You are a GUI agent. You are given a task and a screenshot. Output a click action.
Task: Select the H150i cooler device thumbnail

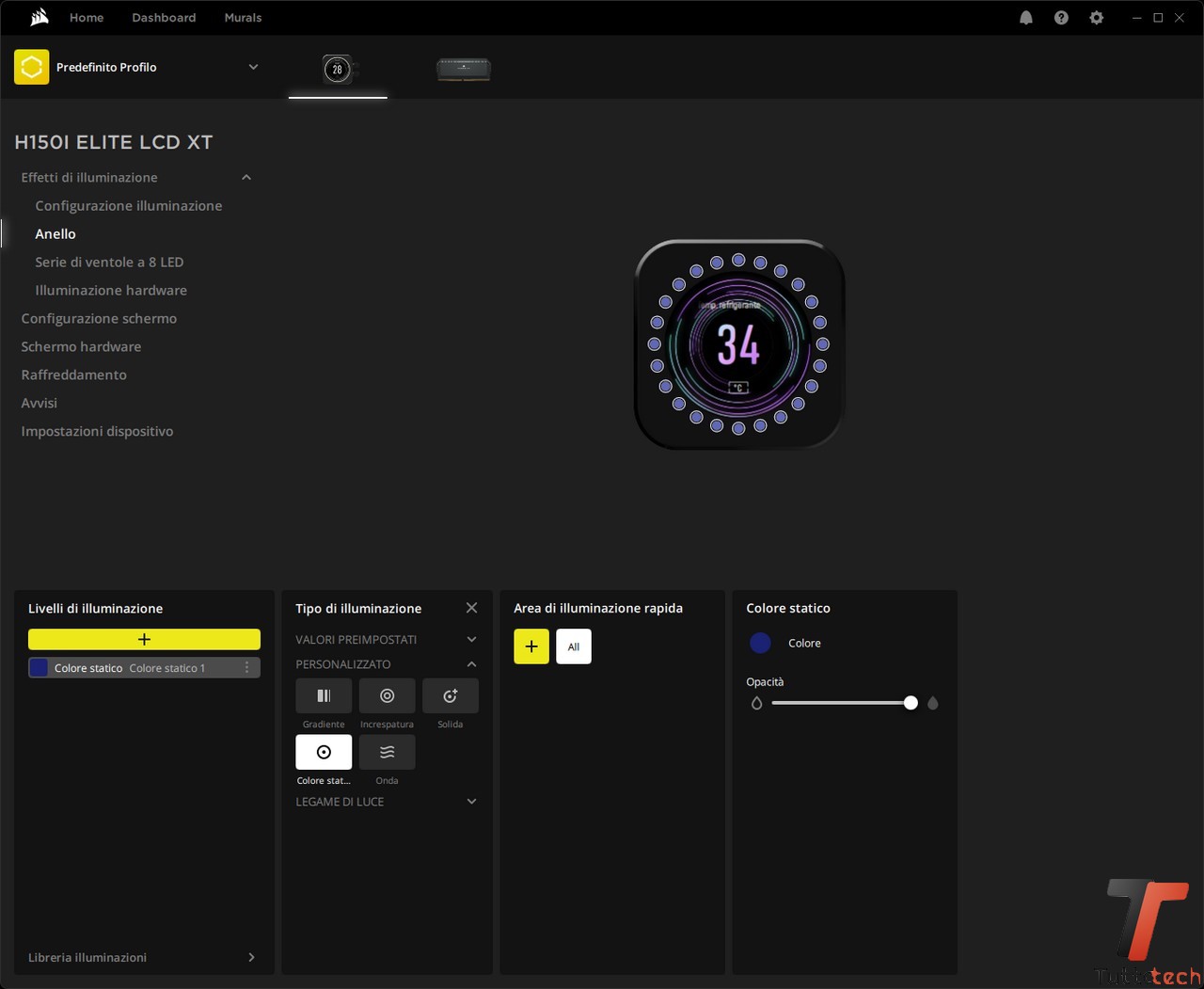pos(338,69)
